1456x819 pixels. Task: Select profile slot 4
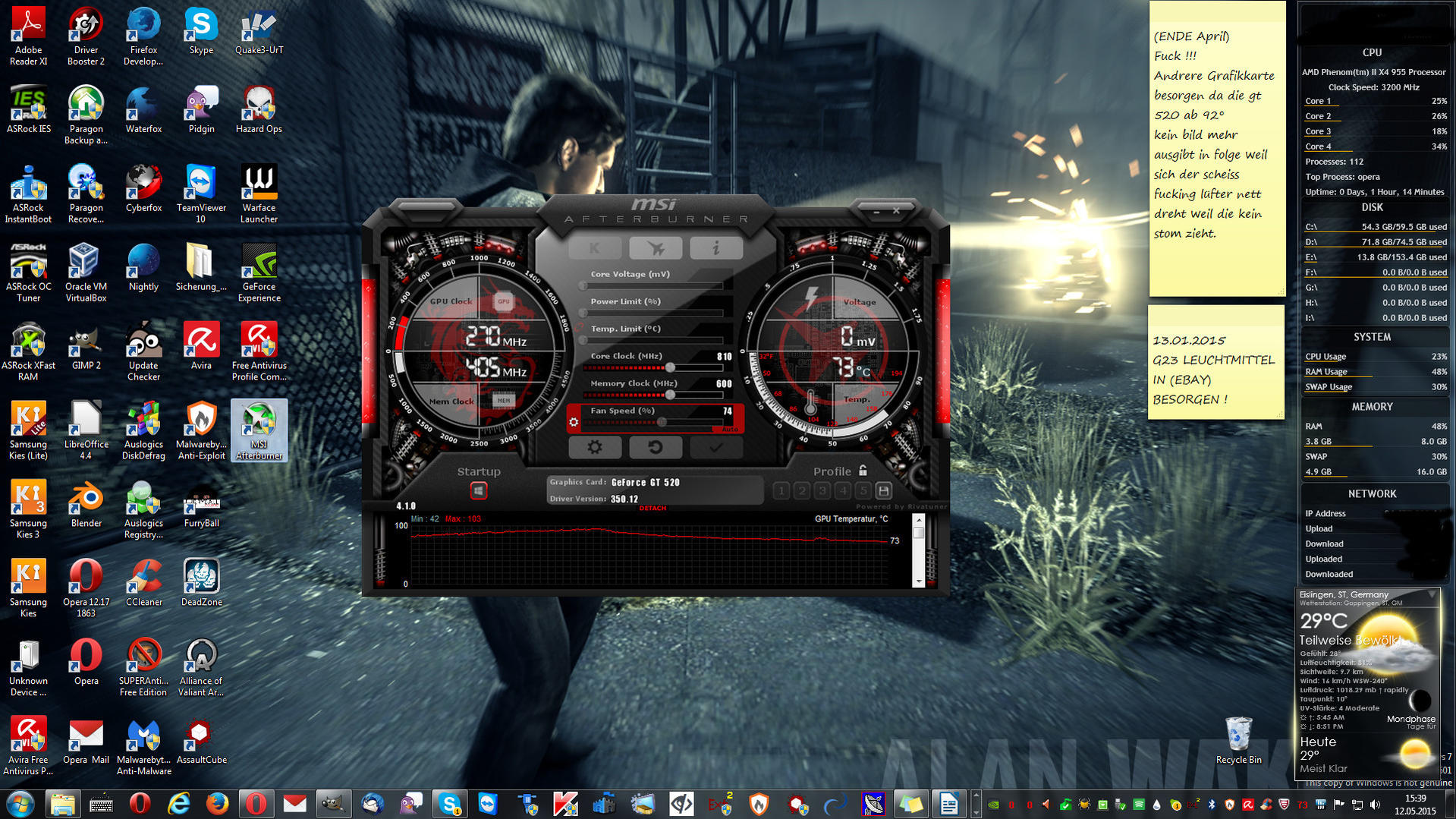pyautogui.click(x=843, y=491)
